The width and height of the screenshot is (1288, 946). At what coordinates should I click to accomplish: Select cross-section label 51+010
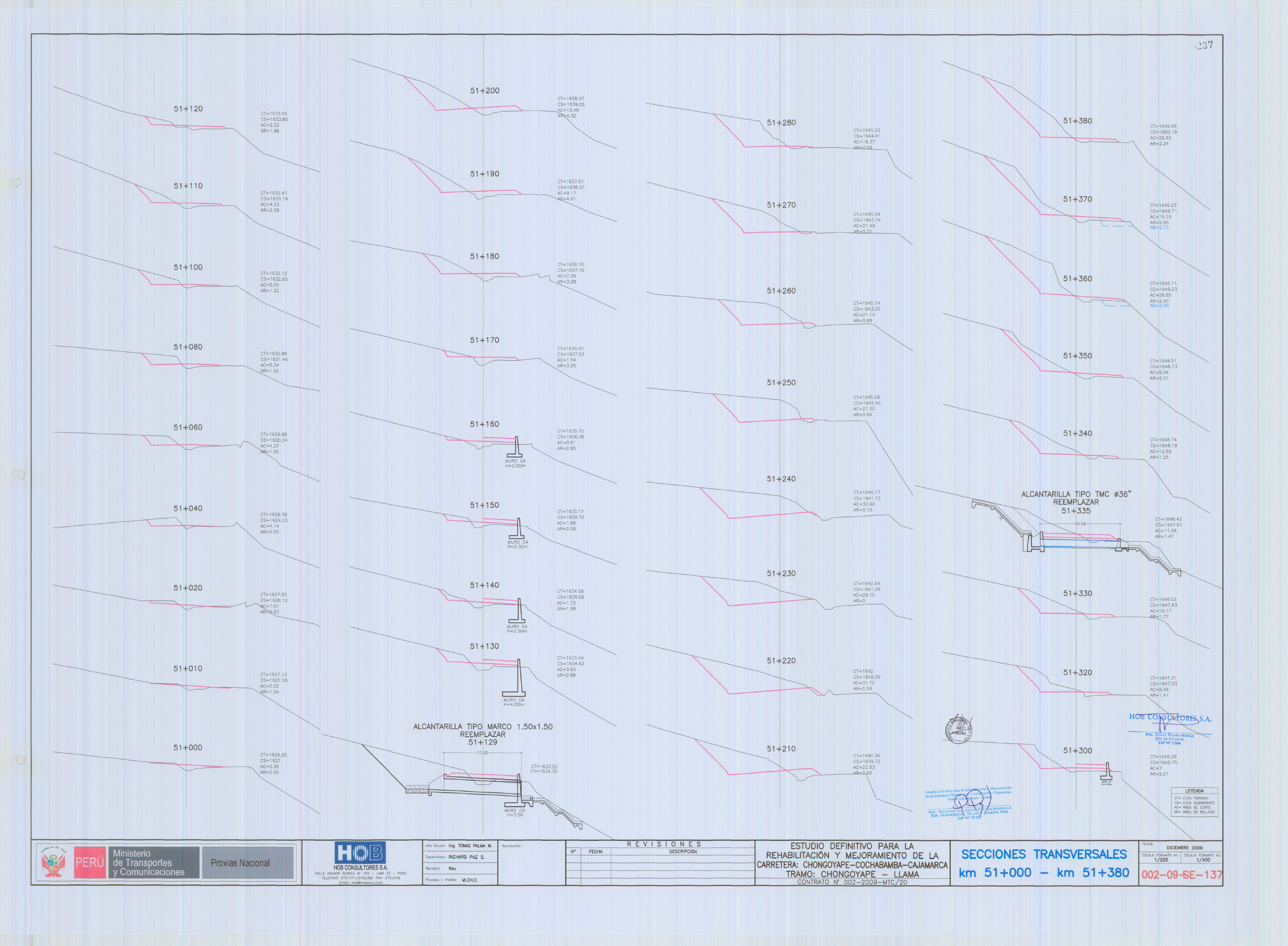click(x=188, y=669)
